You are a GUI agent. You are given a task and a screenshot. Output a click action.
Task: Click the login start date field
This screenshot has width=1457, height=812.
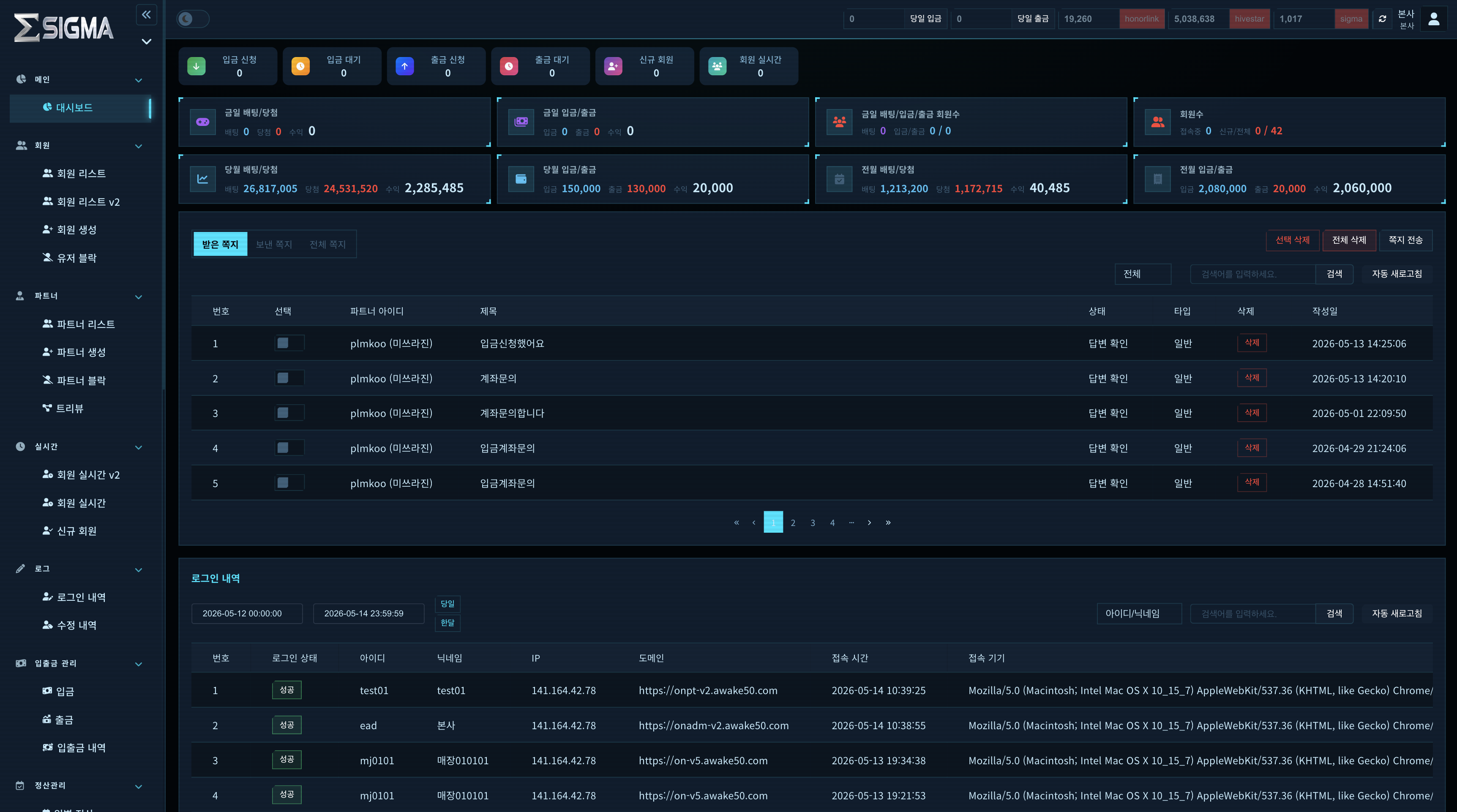pyautogui.click(x=247, y=613)
